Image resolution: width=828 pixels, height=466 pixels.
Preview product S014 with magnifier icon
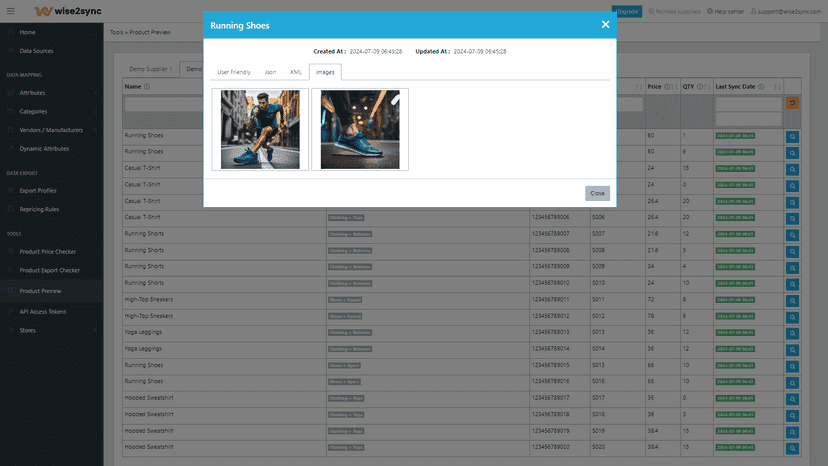792,350
